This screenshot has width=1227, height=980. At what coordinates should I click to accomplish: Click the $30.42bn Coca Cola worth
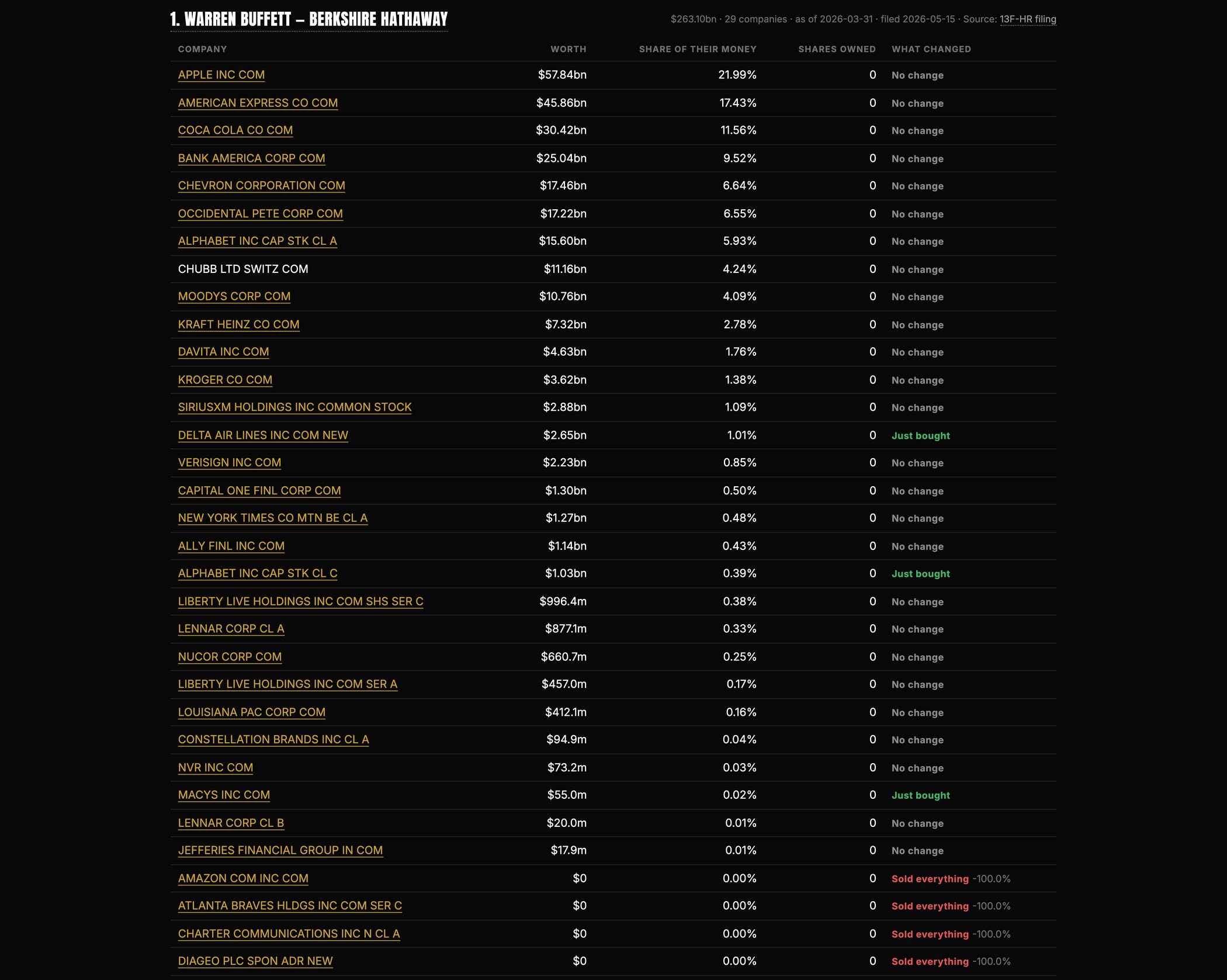[x=561, y=130]
